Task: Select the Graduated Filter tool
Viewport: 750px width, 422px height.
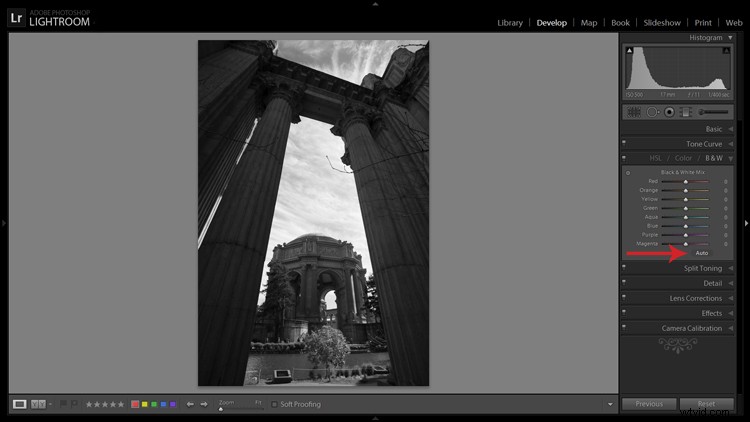Action: coord(686,112)
